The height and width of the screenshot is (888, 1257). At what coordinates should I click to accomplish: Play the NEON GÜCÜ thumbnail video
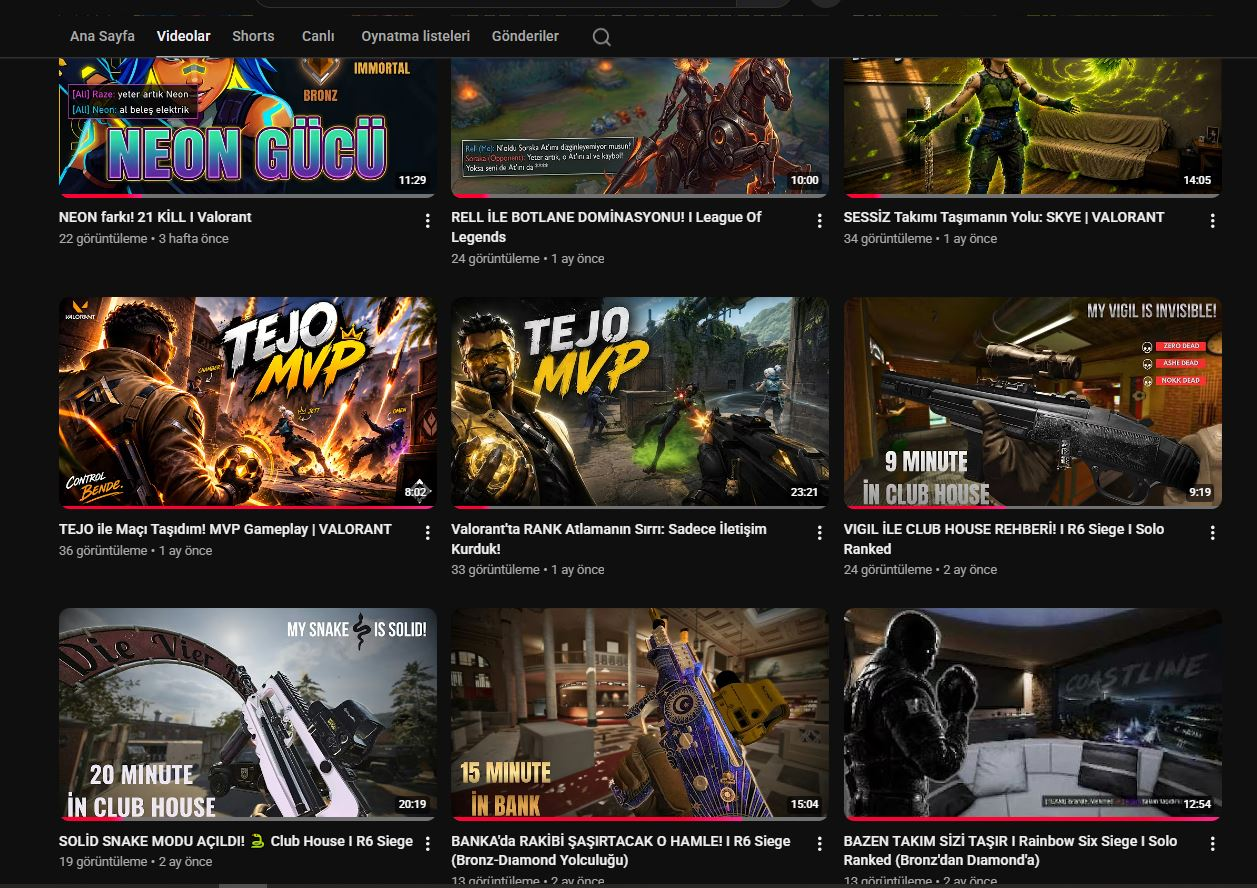click(x=247, y=126)
